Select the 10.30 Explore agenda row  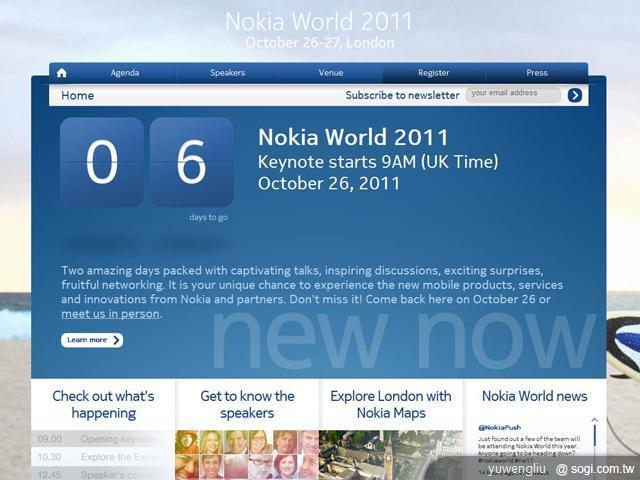point(103,457)
